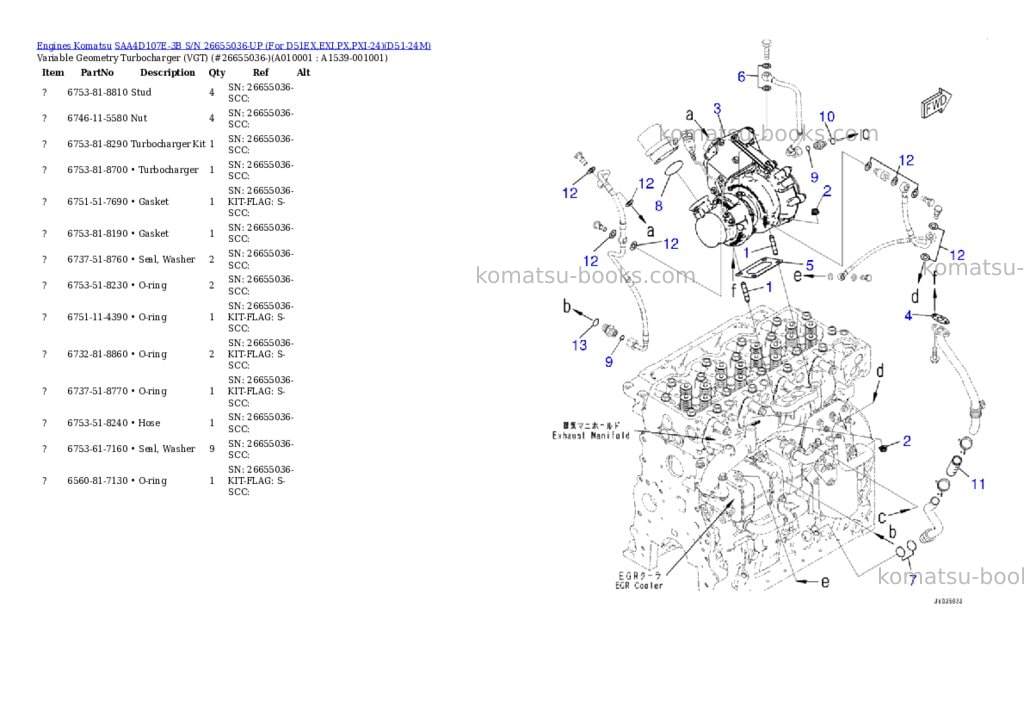The image size is (1024, 725).
Task: Click the "Turbocharger Kit" description
Action: [x=168, y=144]
